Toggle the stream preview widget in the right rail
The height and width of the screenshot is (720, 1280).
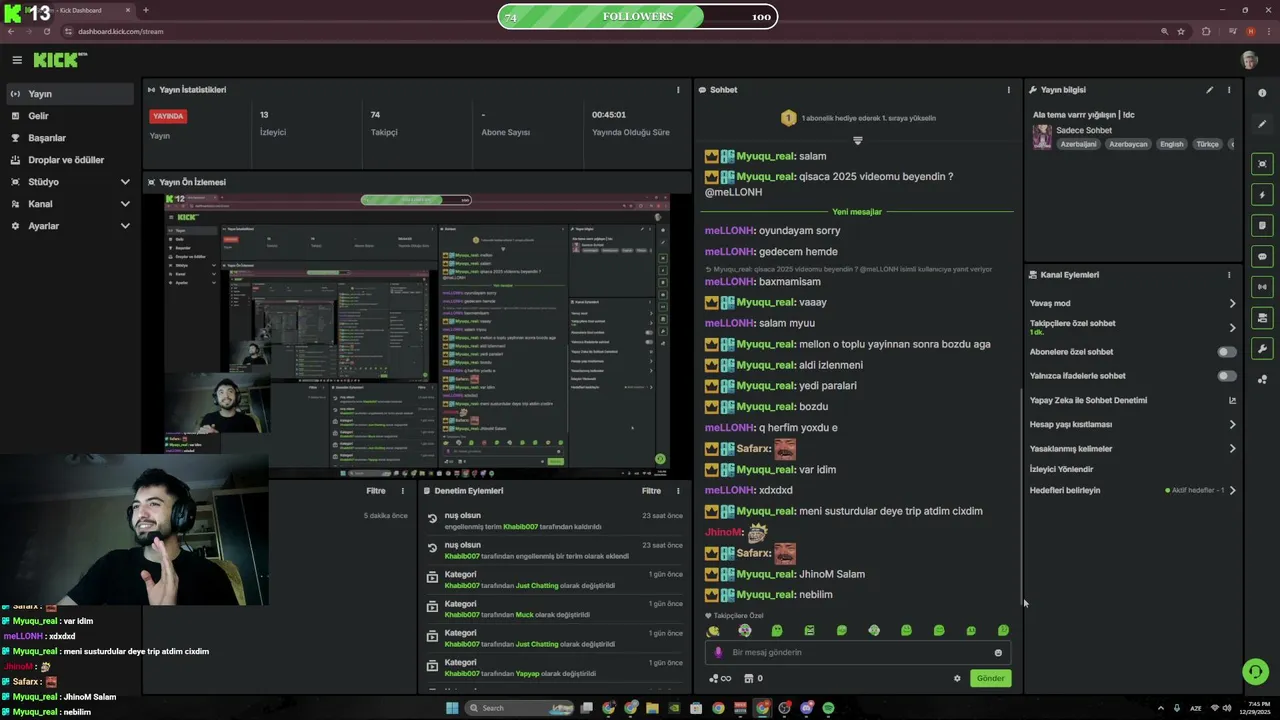[1262, 163]
